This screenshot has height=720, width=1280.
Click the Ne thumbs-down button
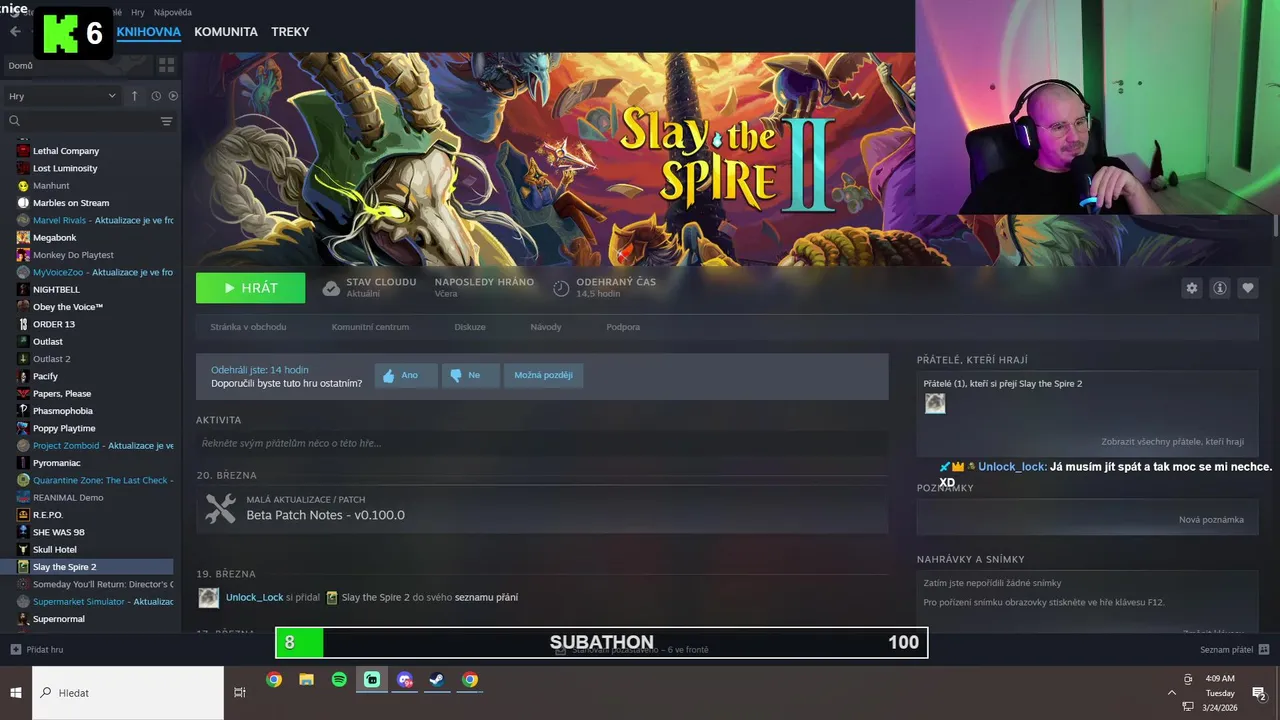(x=470, y=375)
